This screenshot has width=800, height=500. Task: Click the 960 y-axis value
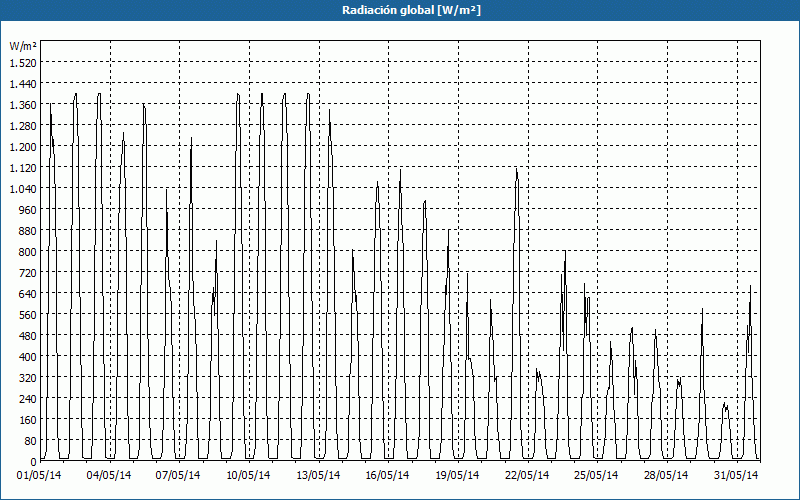pyautogui.click(x=28, y=210)
